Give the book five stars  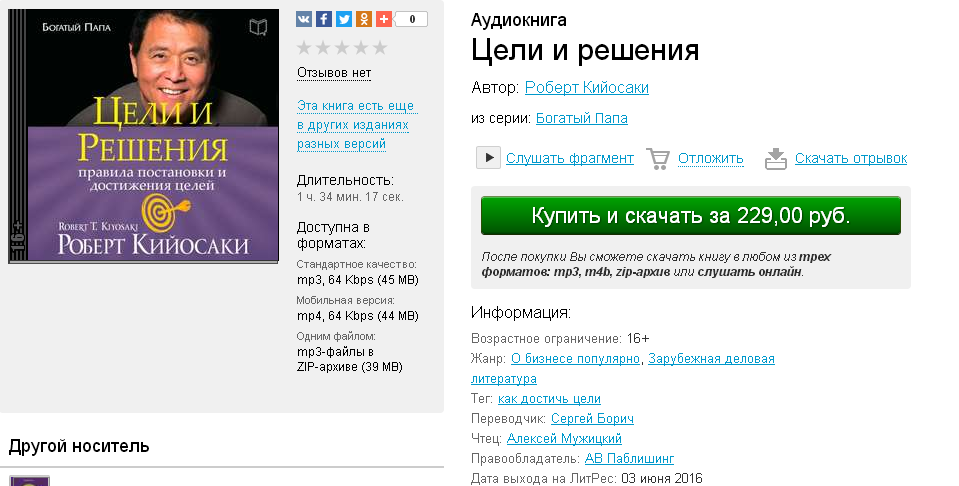tap(380, 47)
